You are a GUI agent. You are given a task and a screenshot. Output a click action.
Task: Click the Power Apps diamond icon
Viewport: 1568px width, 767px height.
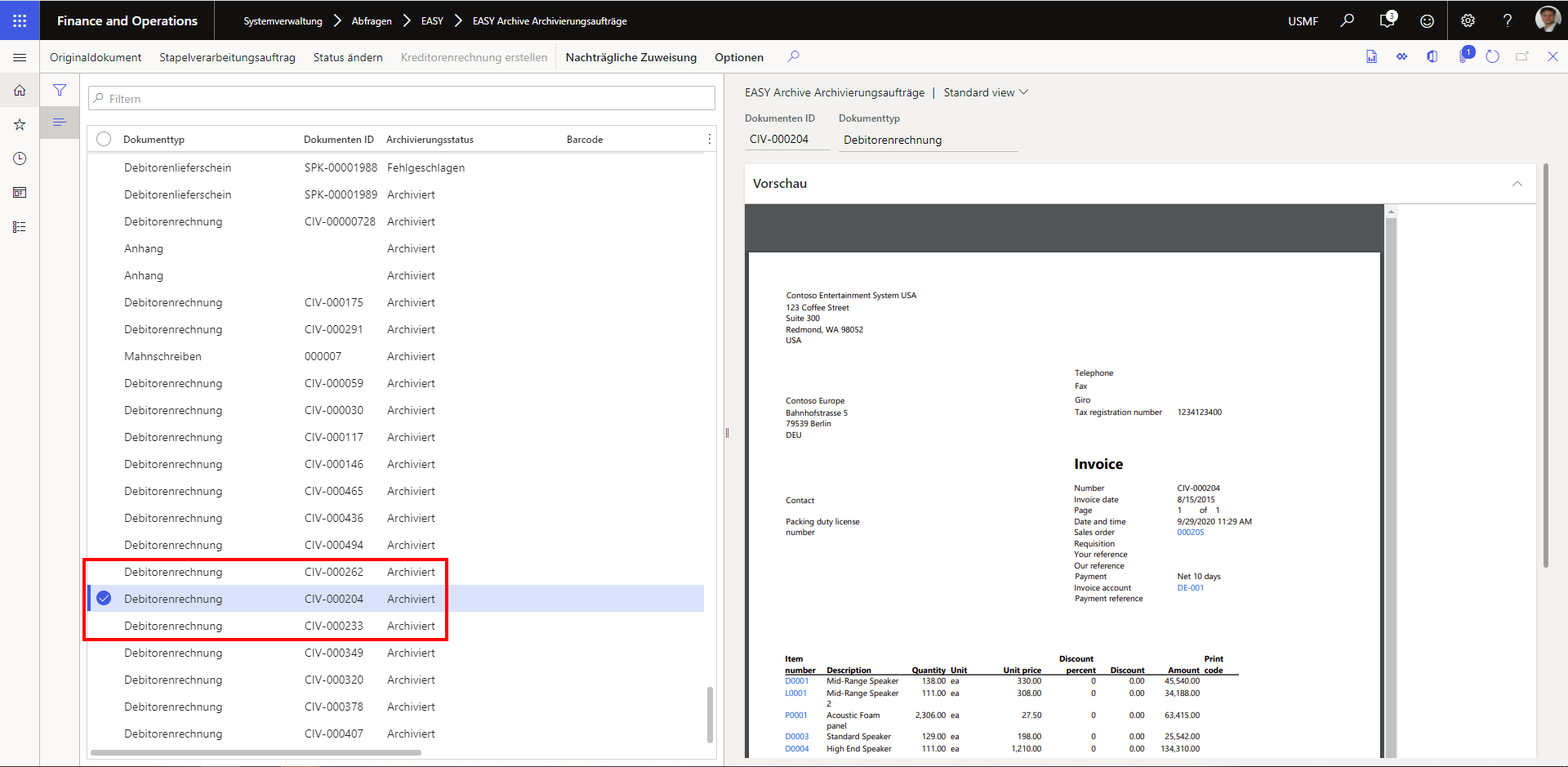(x=1401, y=56)
